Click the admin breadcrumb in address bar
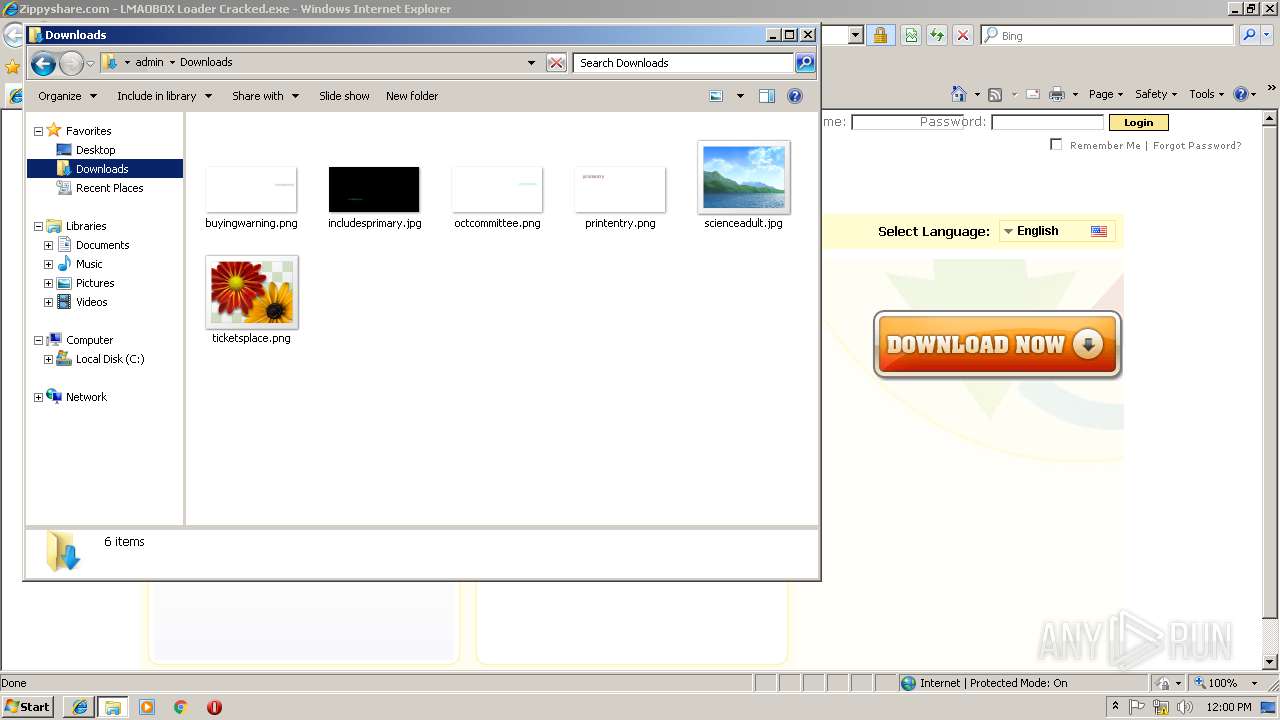The image size is (1280, 720). click(149, 62)
